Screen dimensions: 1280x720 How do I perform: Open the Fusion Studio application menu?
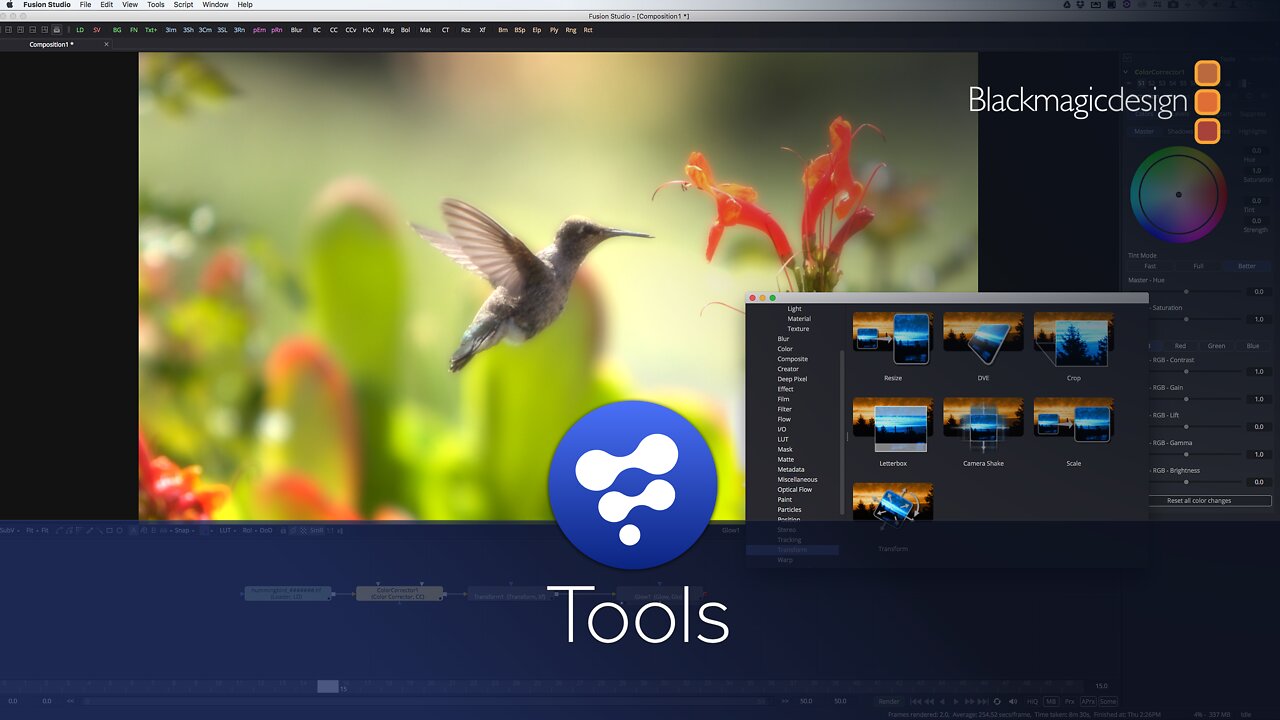[47, 5]
